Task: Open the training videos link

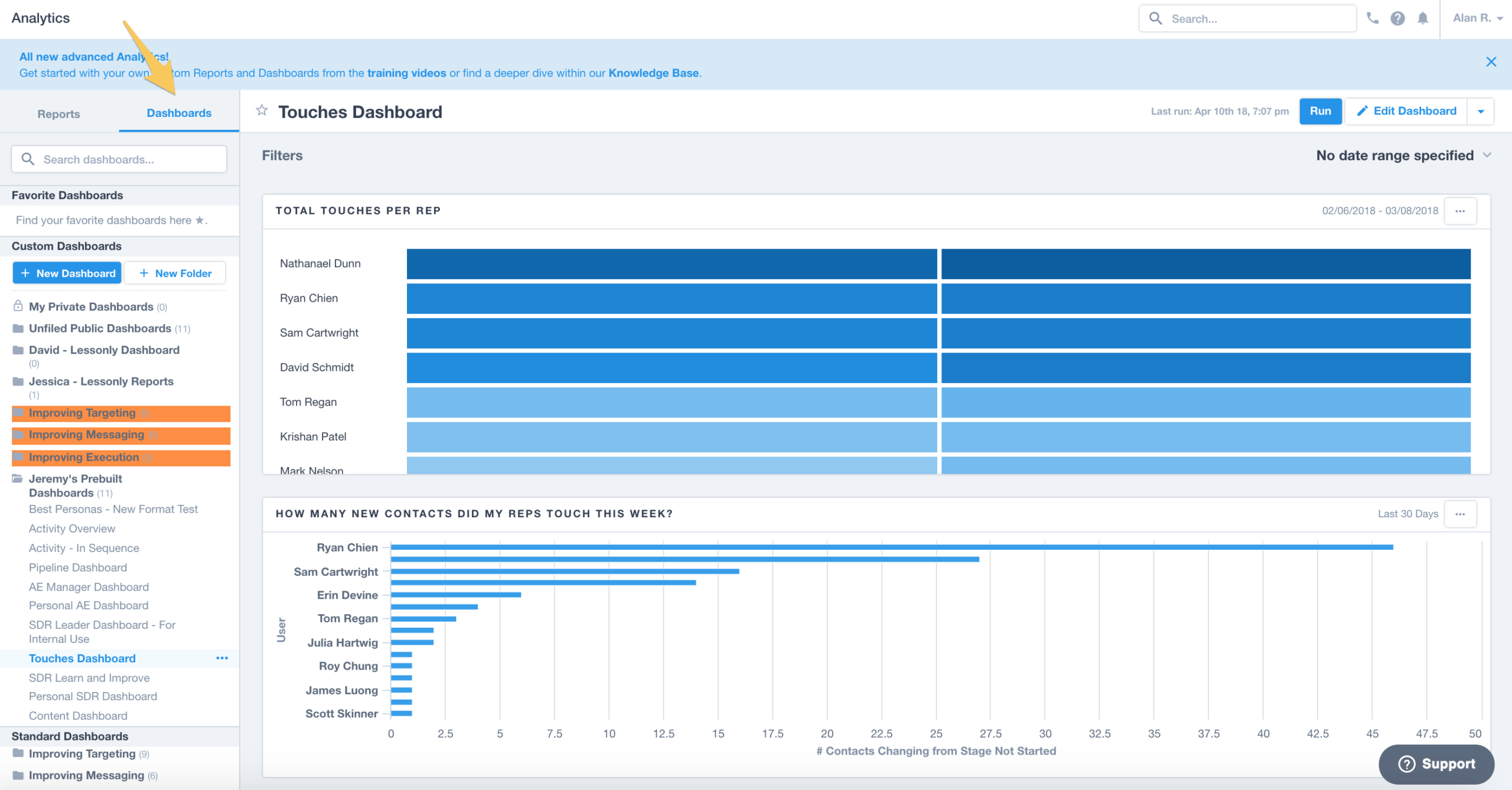Action: point(406,73)
